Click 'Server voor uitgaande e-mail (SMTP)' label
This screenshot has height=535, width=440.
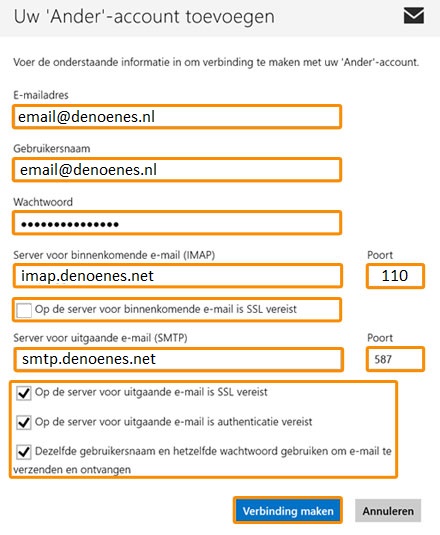pyautogui.click(x=100, y=338)
